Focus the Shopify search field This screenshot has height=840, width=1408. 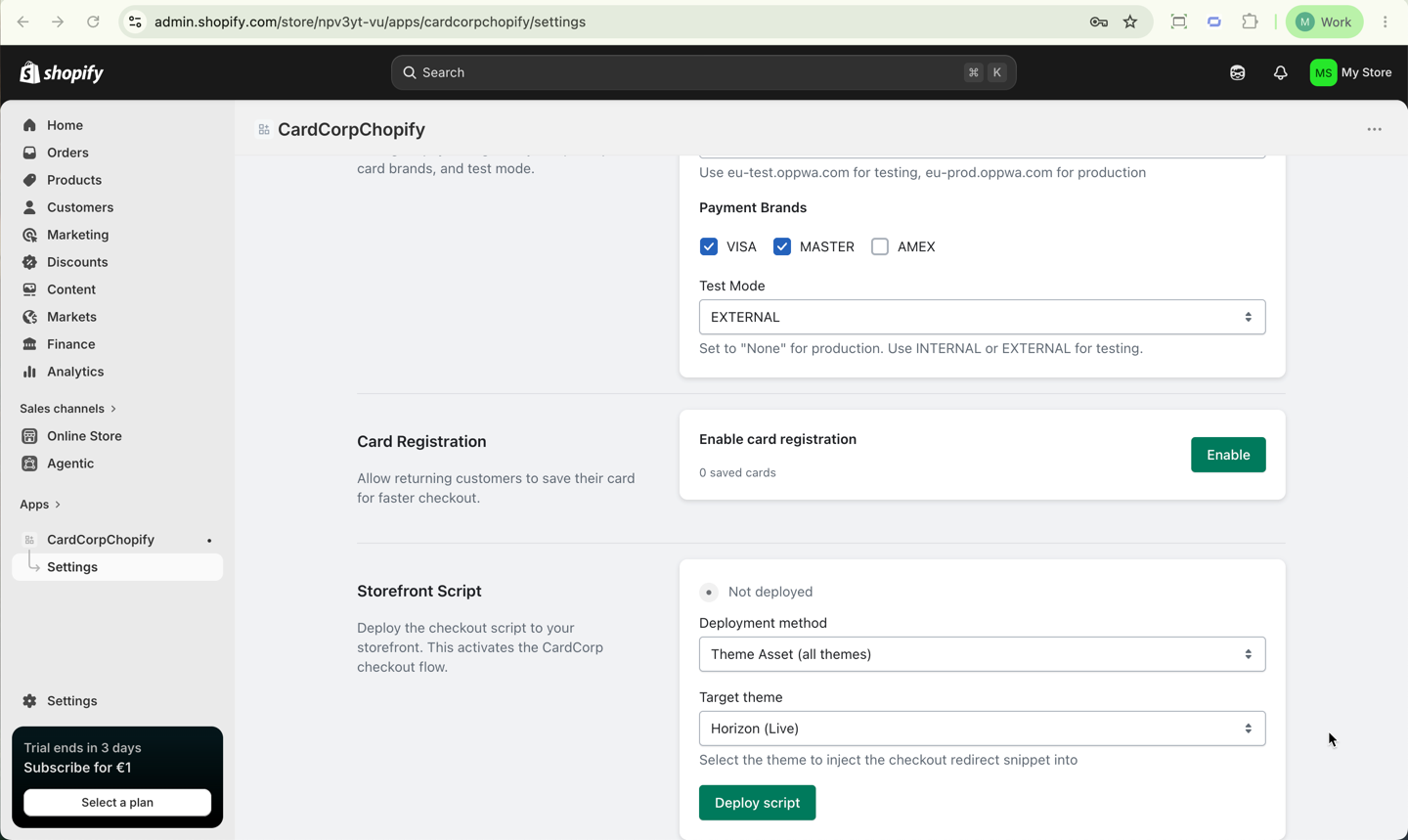pyautogui.click(x=703, y=72)
